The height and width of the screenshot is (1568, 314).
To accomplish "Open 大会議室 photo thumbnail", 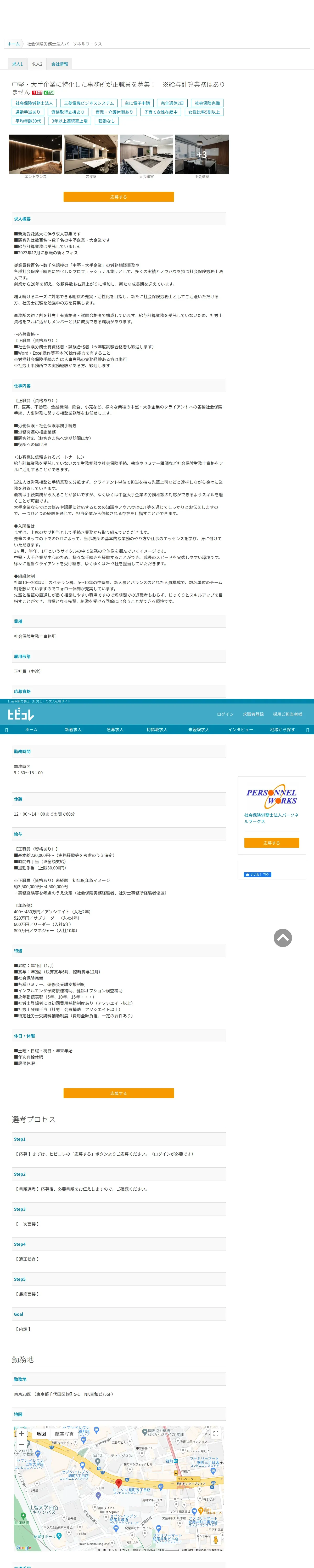I will pos(146,154).
